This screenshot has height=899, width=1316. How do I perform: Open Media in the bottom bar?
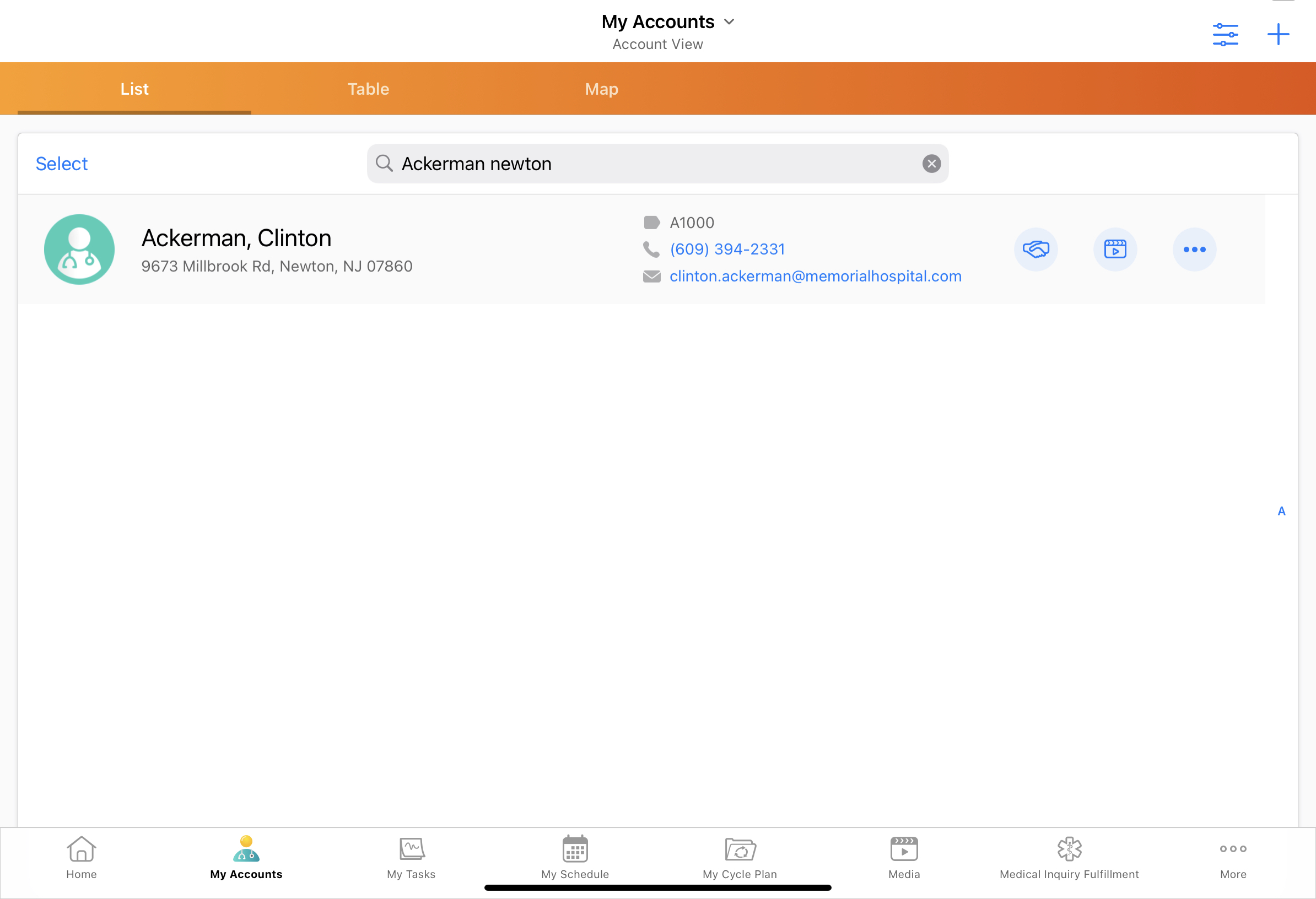coord(904,857)
